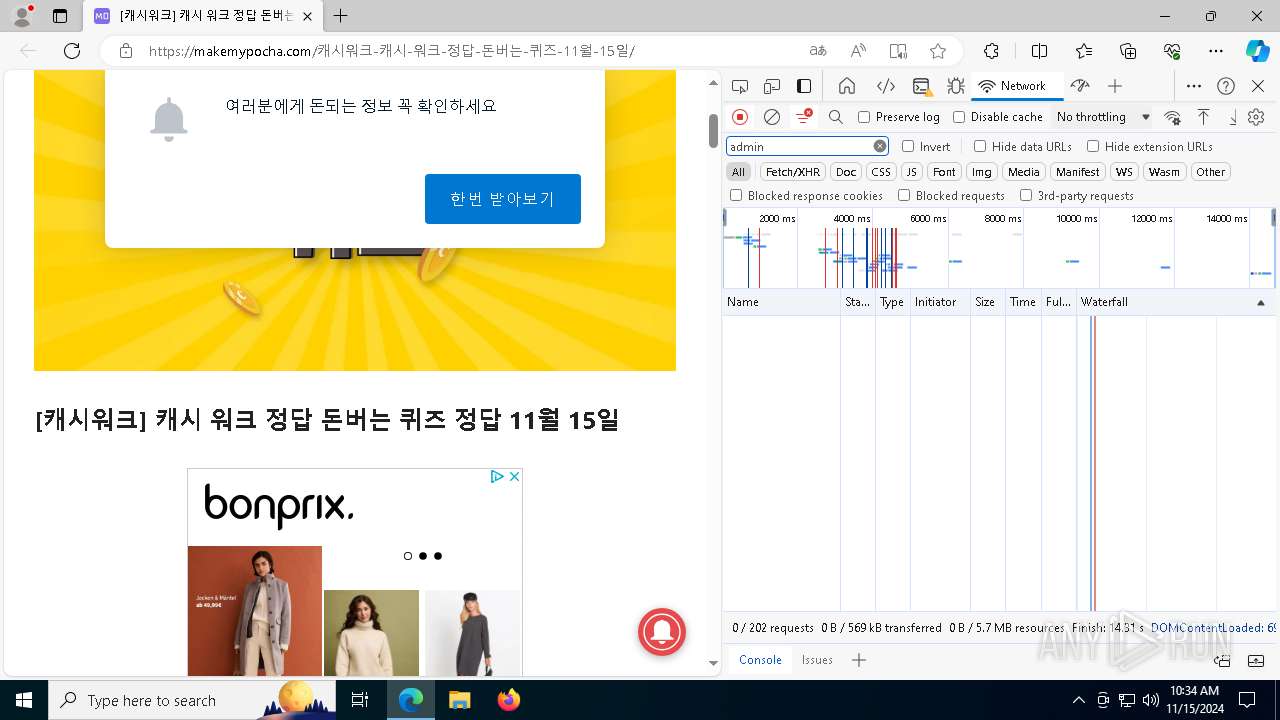The width and height of the screenshot is (1280, 720).
Task: Close the bonprix ad with X
Action: click(514, 477)
